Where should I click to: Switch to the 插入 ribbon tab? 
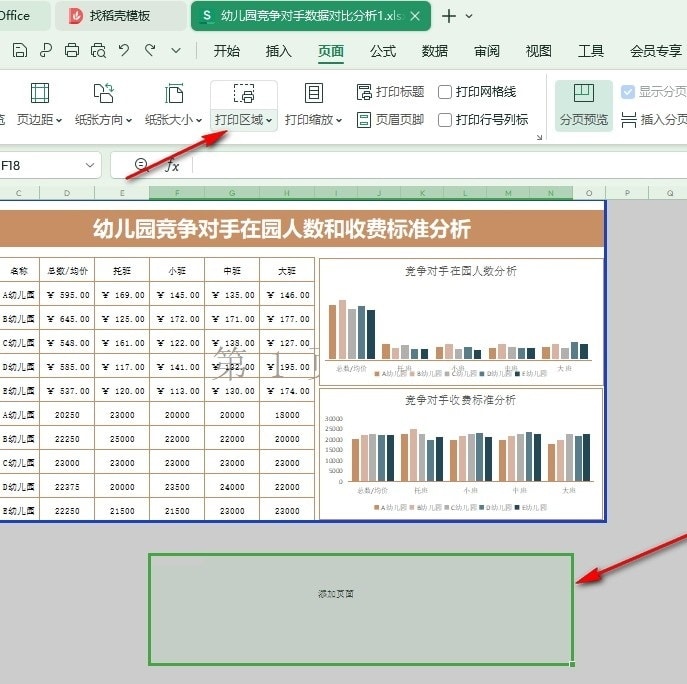coord(278,51)
